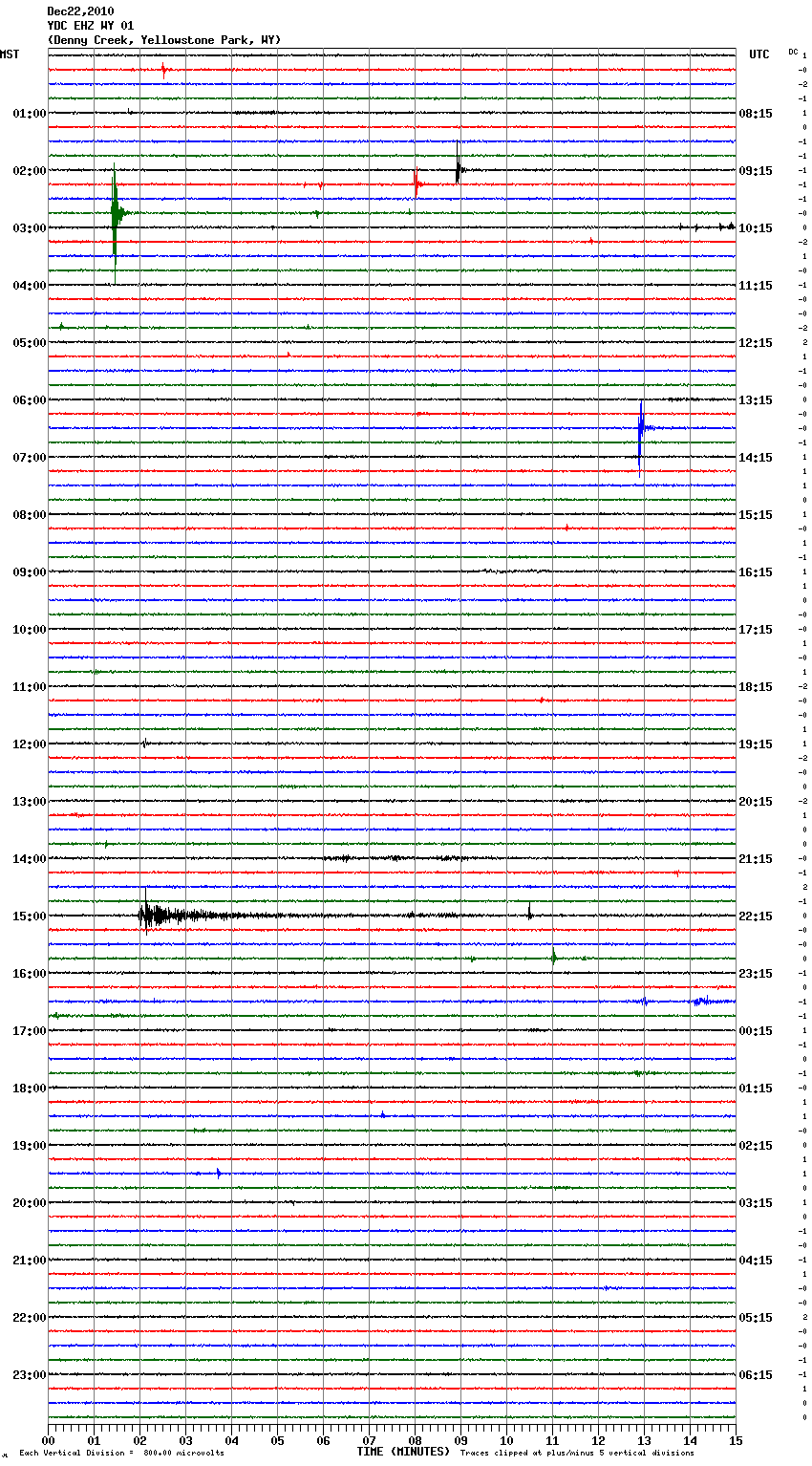
Task: Select the "07:00" MST time label
Action: point(29,458)
